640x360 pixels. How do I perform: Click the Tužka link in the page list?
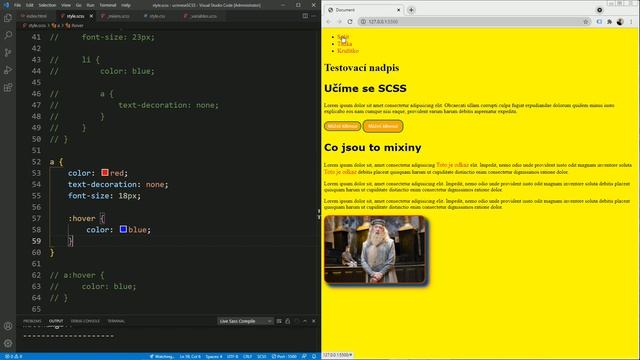pos(344,44)
